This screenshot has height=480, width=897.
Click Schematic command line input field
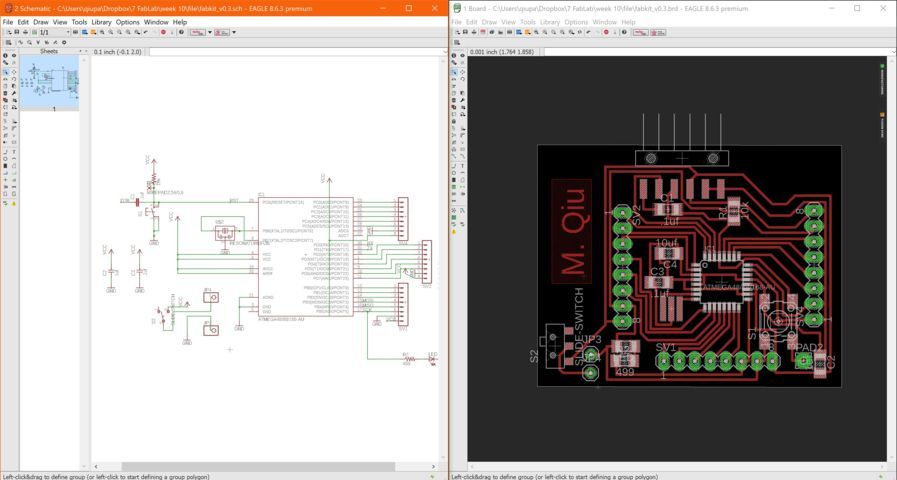point(297,52)
